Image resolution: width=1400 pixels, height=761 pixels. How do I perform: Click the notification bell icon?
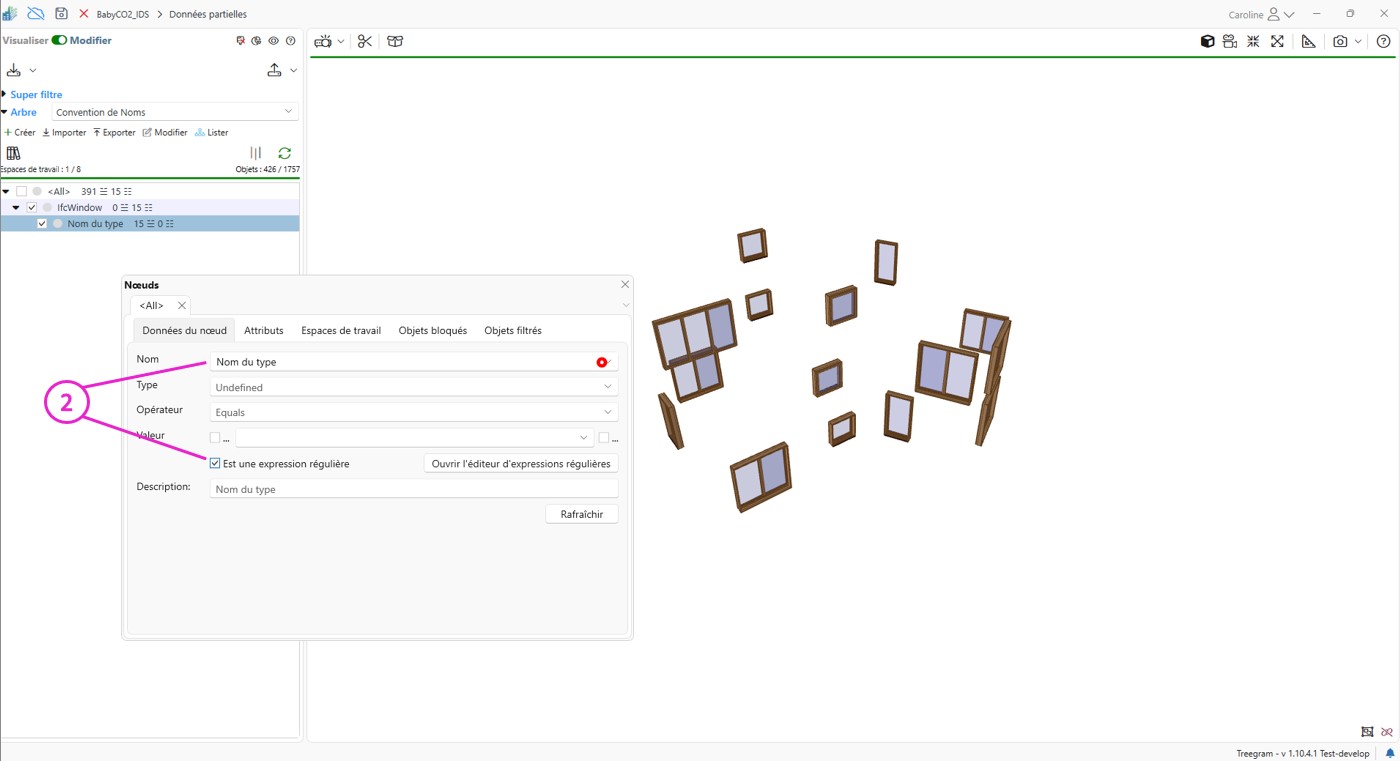[x=1389, y=753]
